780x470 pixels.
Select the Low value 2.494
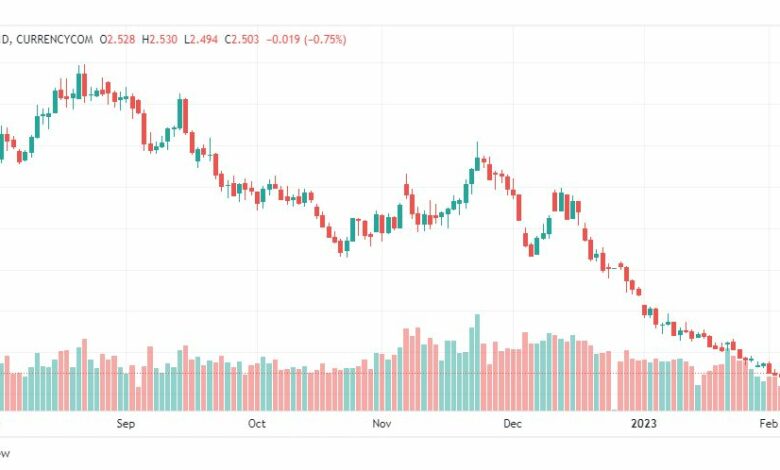pyautogui.click(x=204, y=39)
